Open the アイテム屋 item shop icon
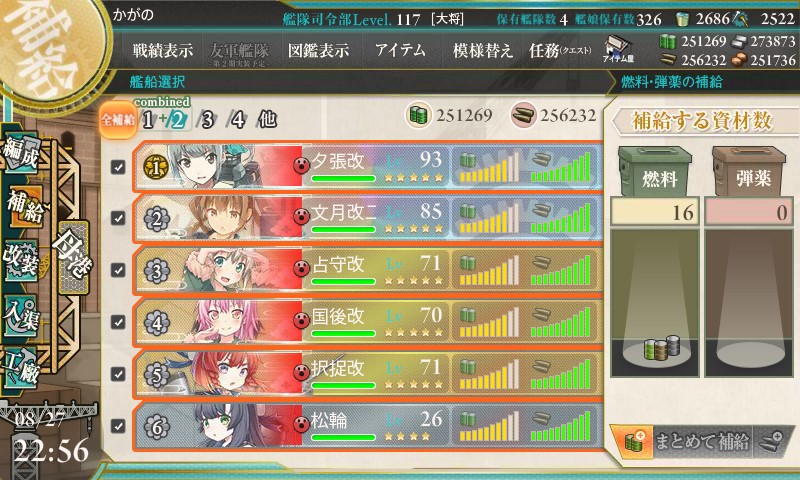Screen dimensions: 800x480 (x=618, y=49)
